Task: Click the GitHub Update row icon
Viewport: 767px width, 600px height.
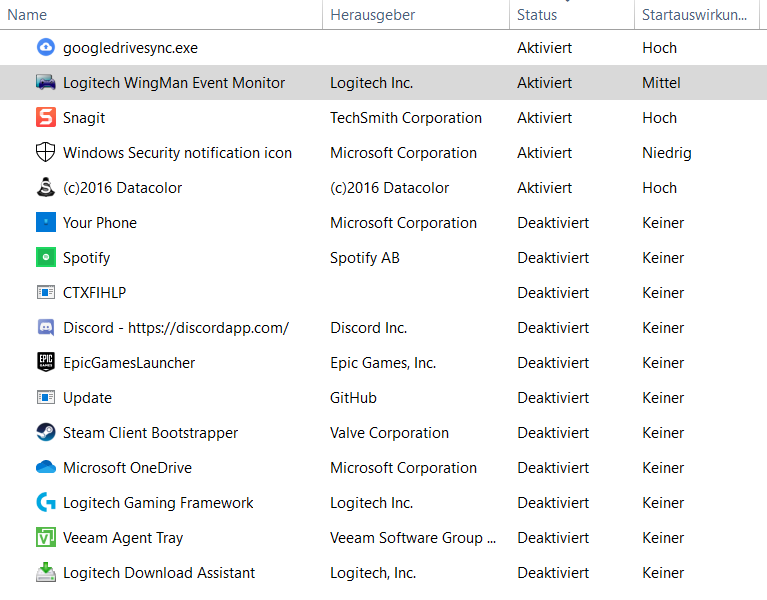Action: coord(45,398)
